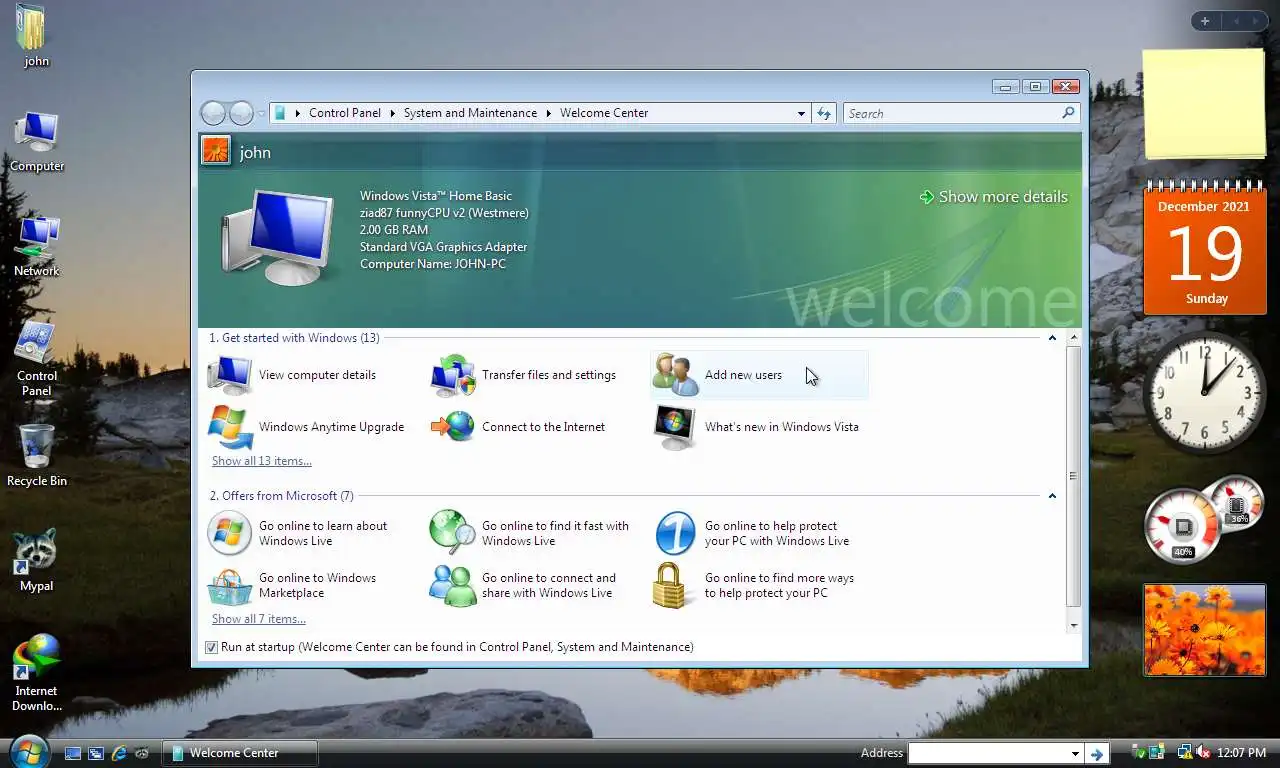Open recent pages dropdown beside Forward
Viewport: 1280px width, 768px height.
pos(261,113)
